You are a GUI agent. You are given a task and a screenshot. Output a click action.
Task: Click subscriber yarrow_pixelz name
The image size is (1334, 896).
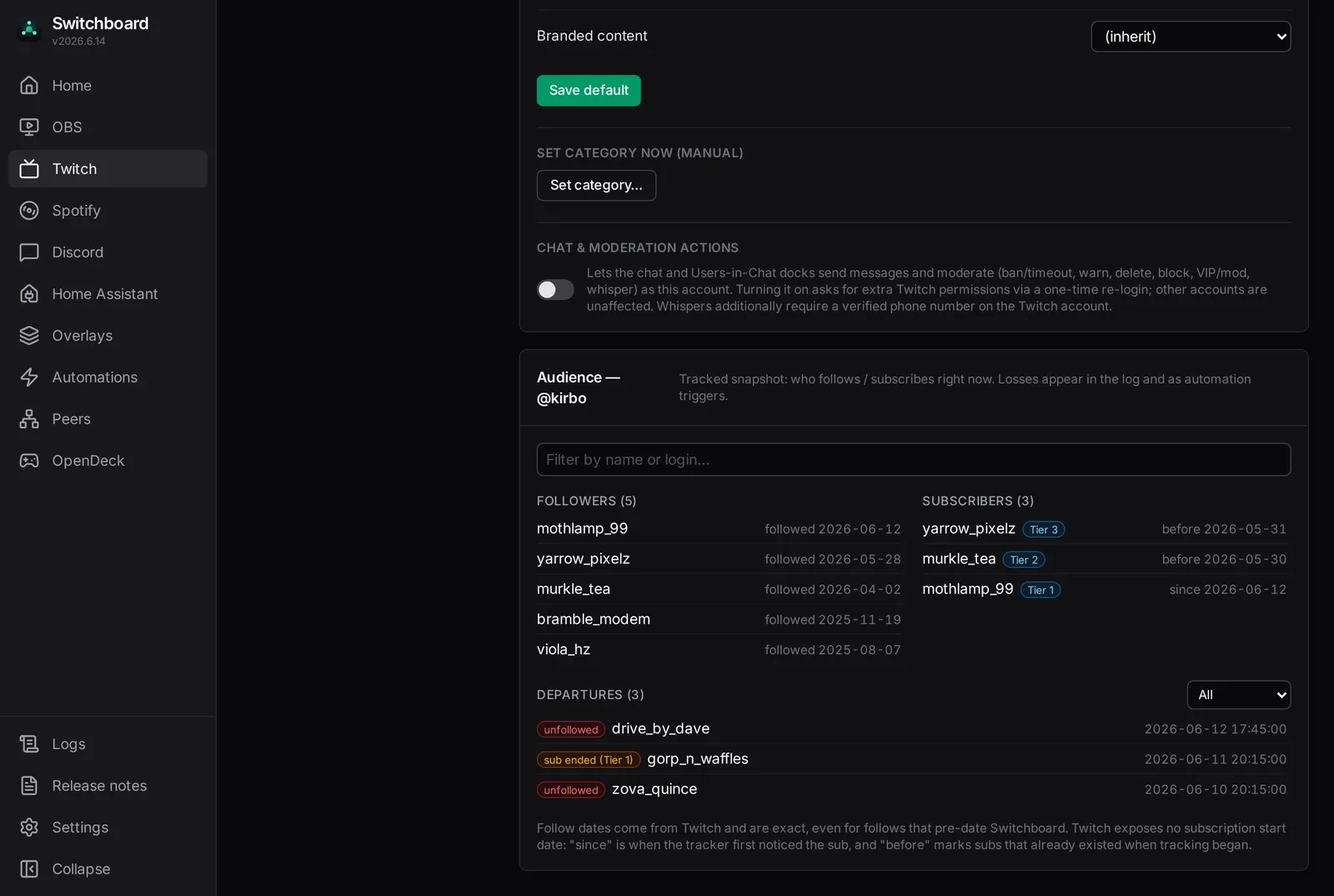coord(969,528)
